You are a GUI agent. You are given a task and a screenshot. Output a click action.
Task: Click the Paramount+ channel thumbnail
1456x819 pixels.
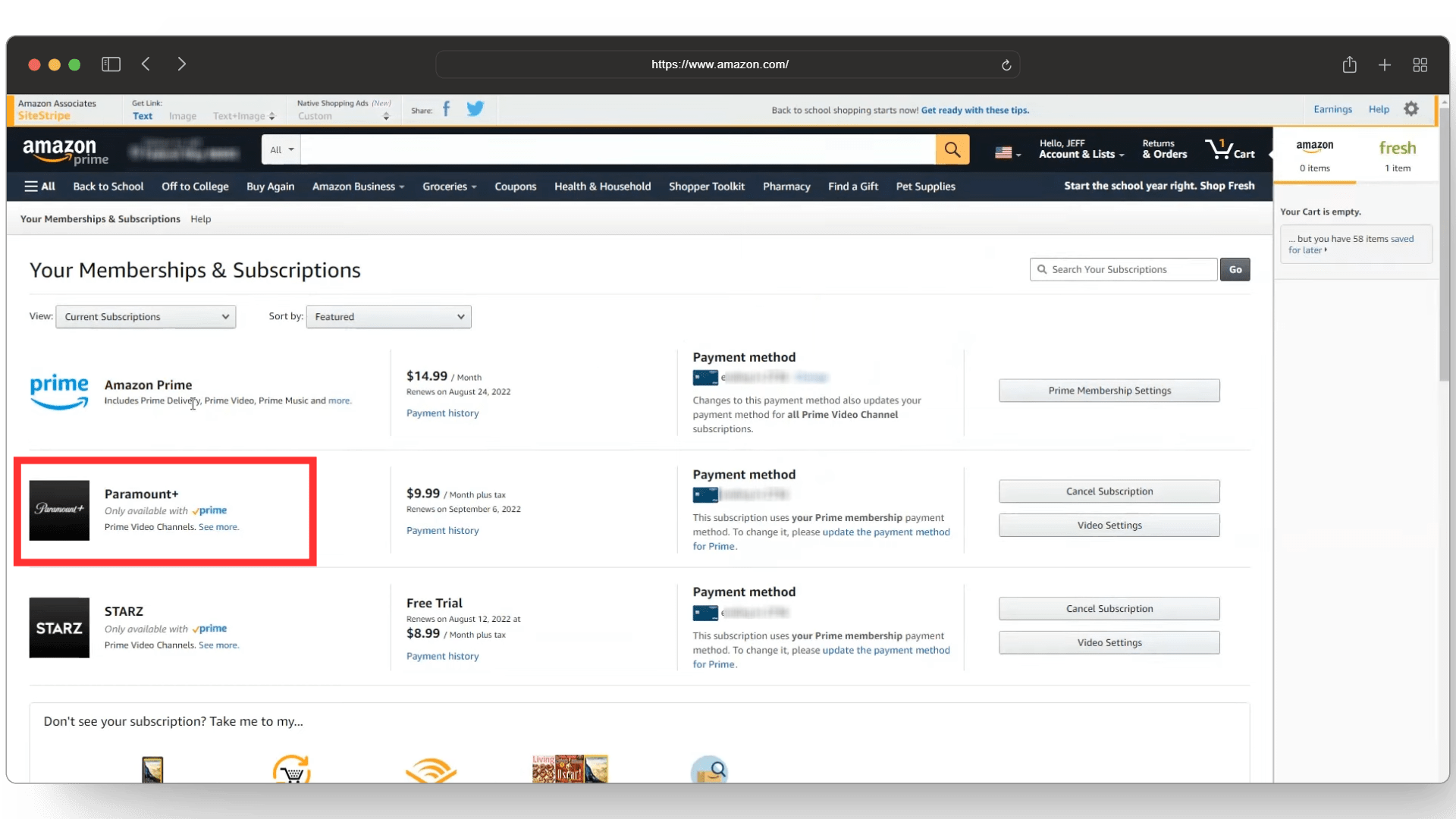point(59,510)
